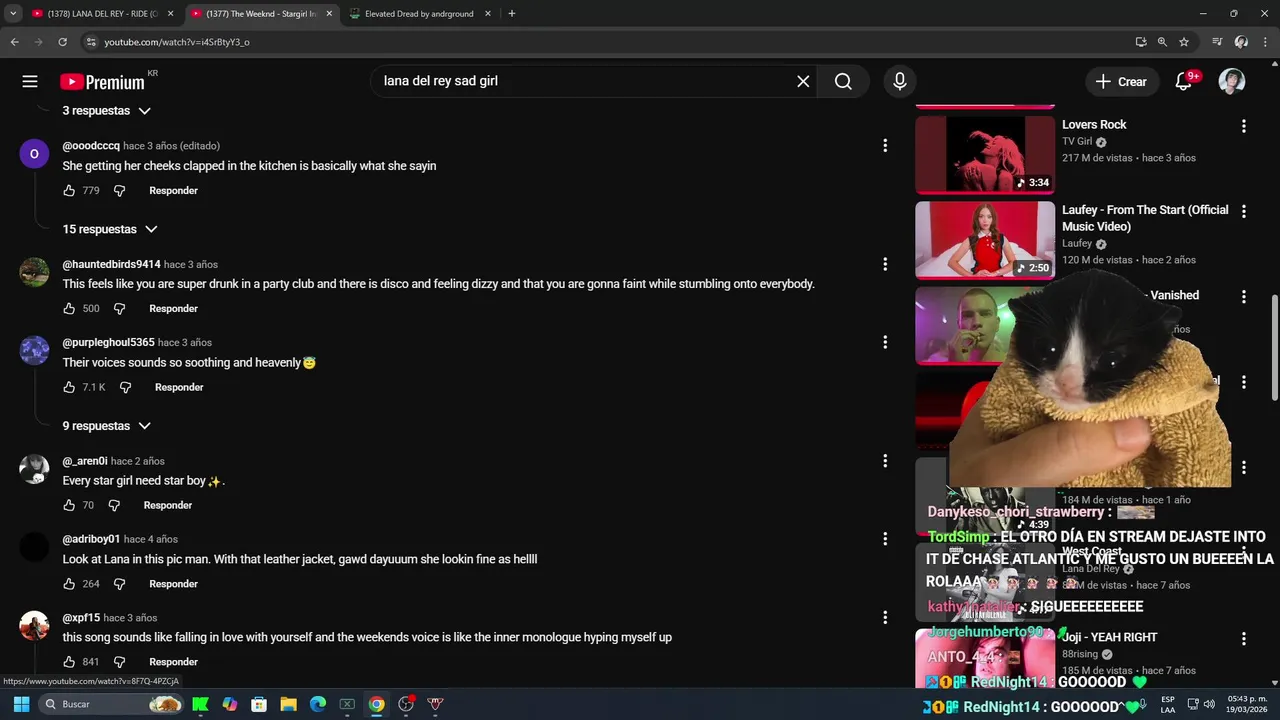
Task: Dislike the comment by @hauntedbirds9414
Action: (x=119, y=309)
